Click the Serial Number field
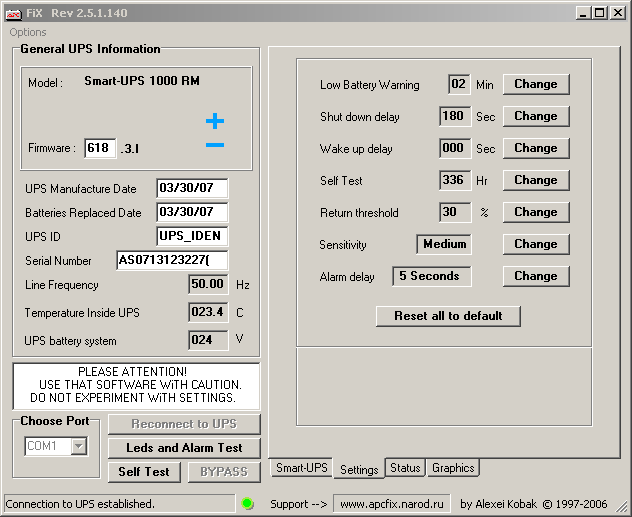 click(172, 260)
